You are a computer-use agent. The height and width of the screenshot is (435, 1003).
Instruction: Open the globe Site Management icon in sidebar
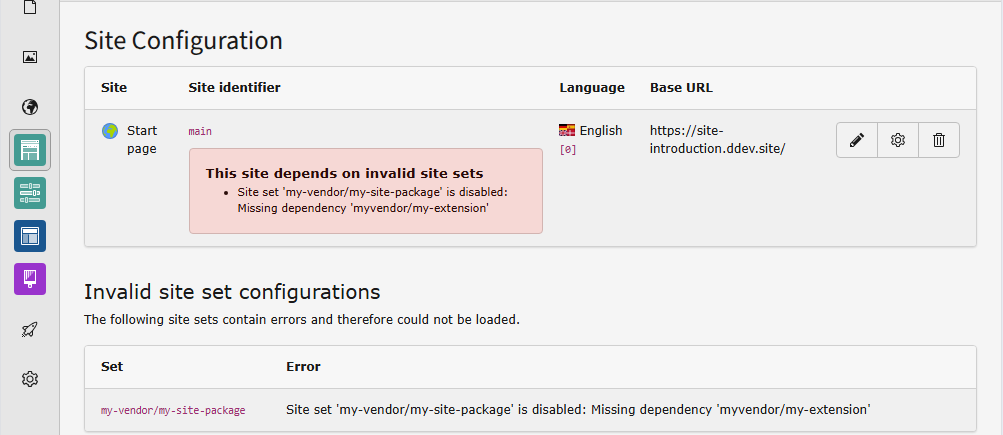[x=29, y=107]
